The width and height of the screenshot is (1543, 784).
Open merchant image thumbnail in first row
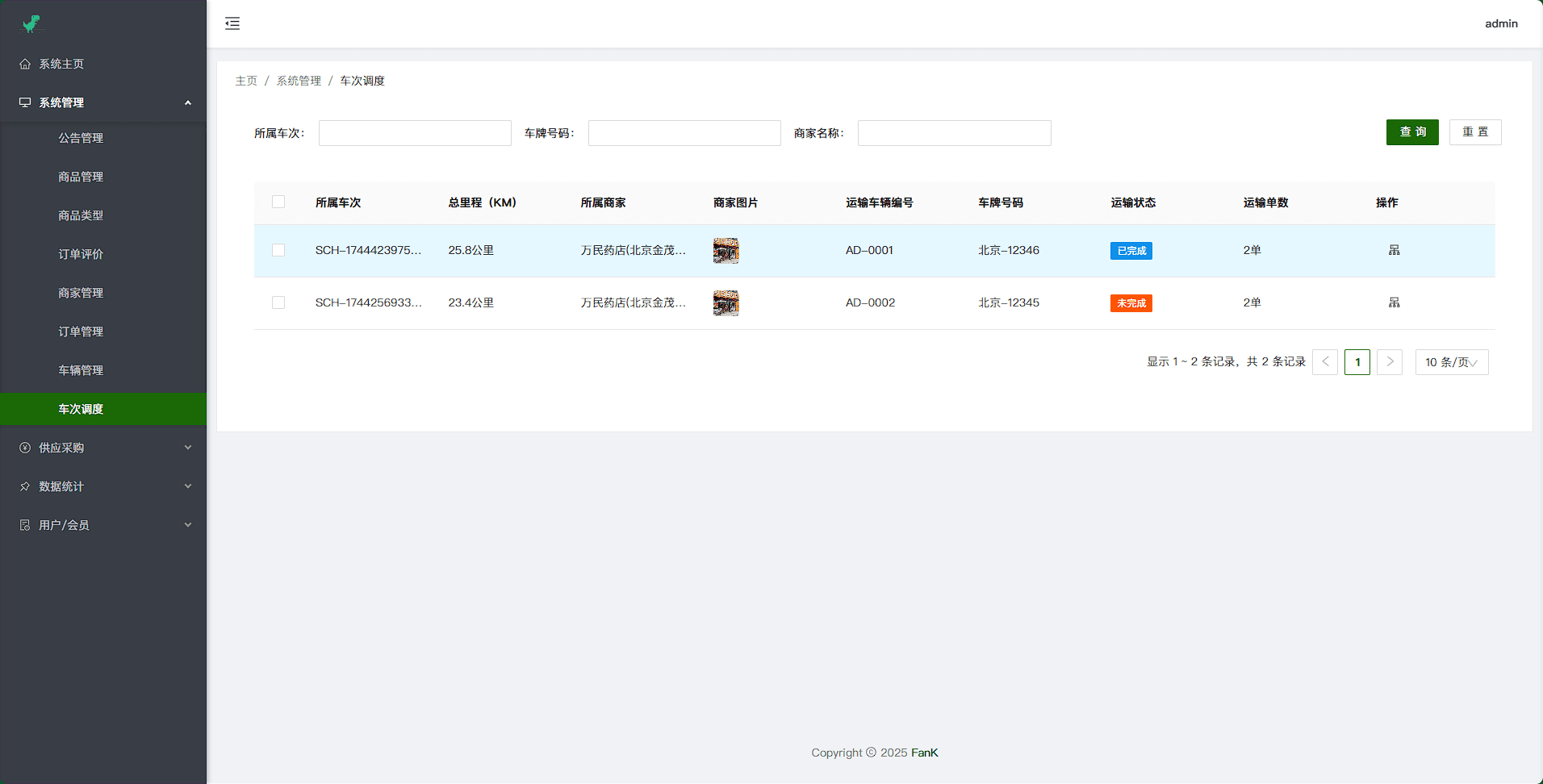point(726,251)
